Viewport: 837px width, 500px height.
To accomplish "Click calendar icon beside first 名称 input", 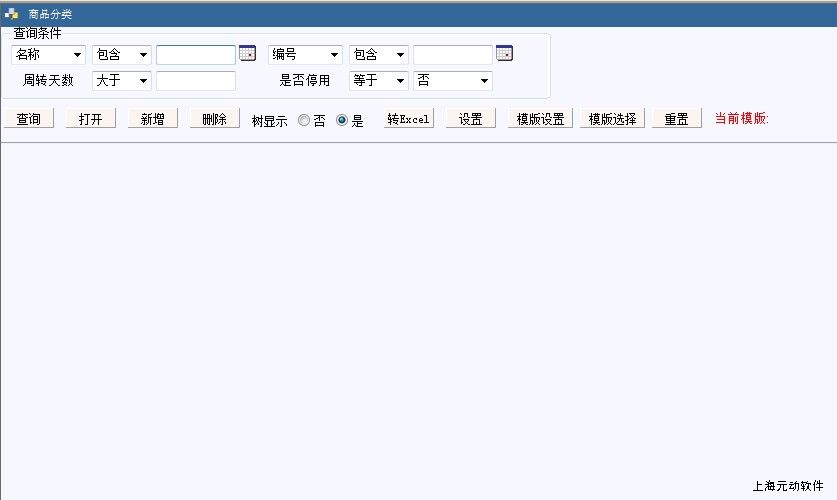I will point(247,54).
